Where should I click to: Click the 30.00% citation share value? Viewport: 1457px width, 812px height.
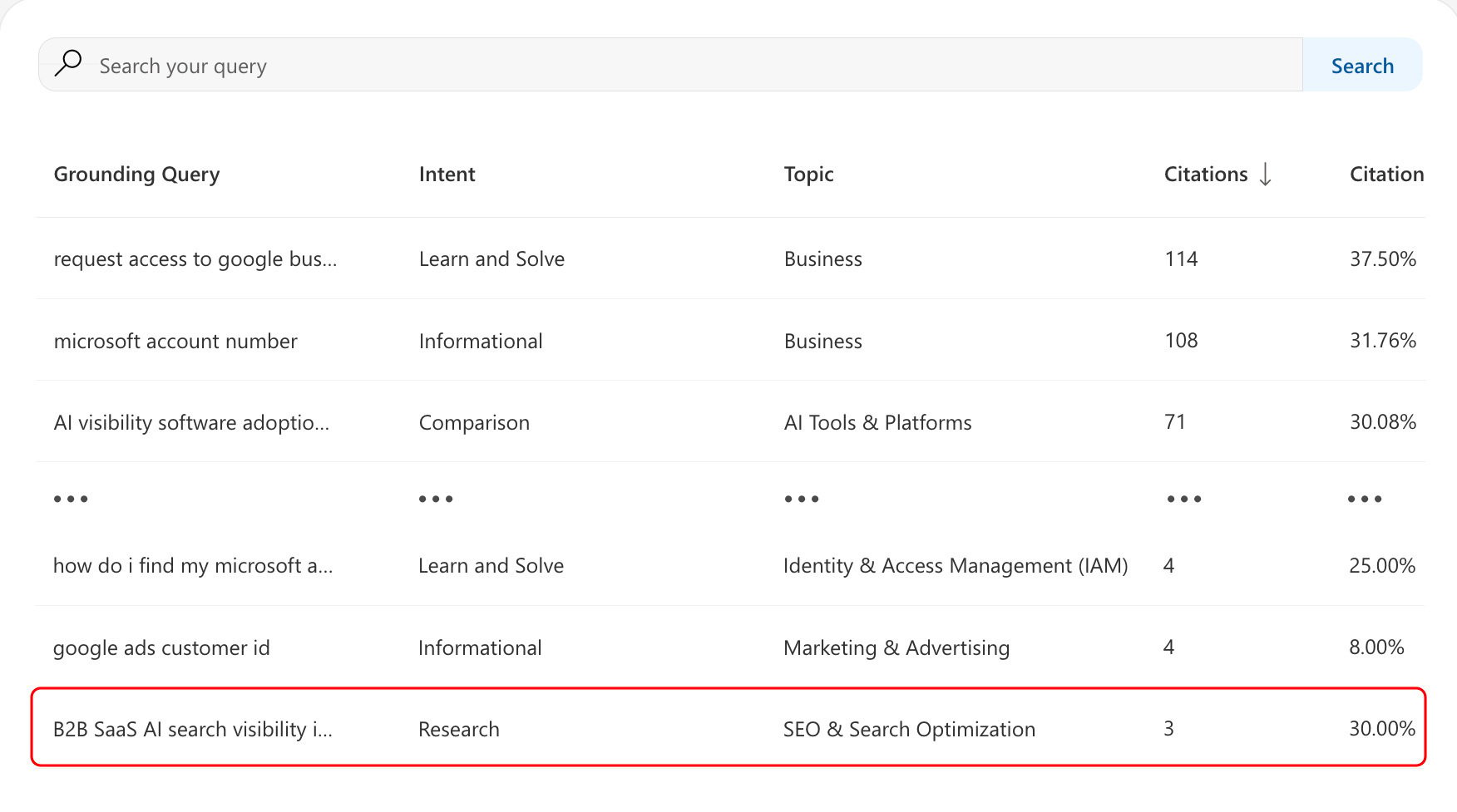[1382, 729]
